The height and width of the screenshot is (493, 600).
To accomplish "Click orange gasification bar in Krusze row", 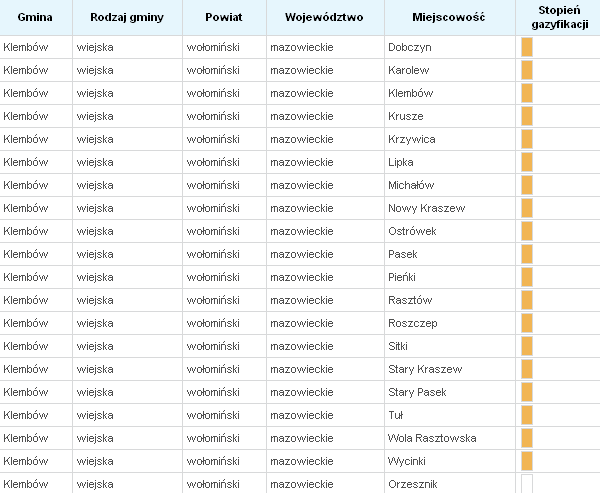I will click(527, 116).
